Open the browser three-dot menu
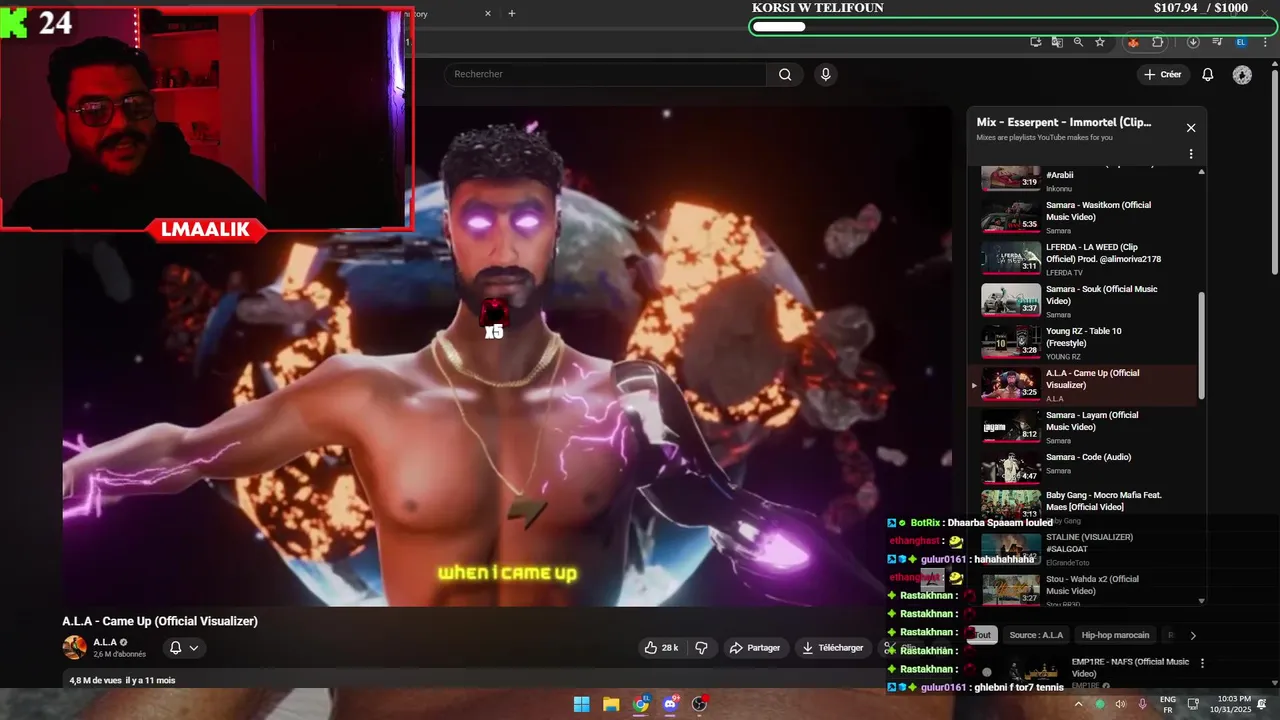The image size is (1280, 720). click(1264, 42)
